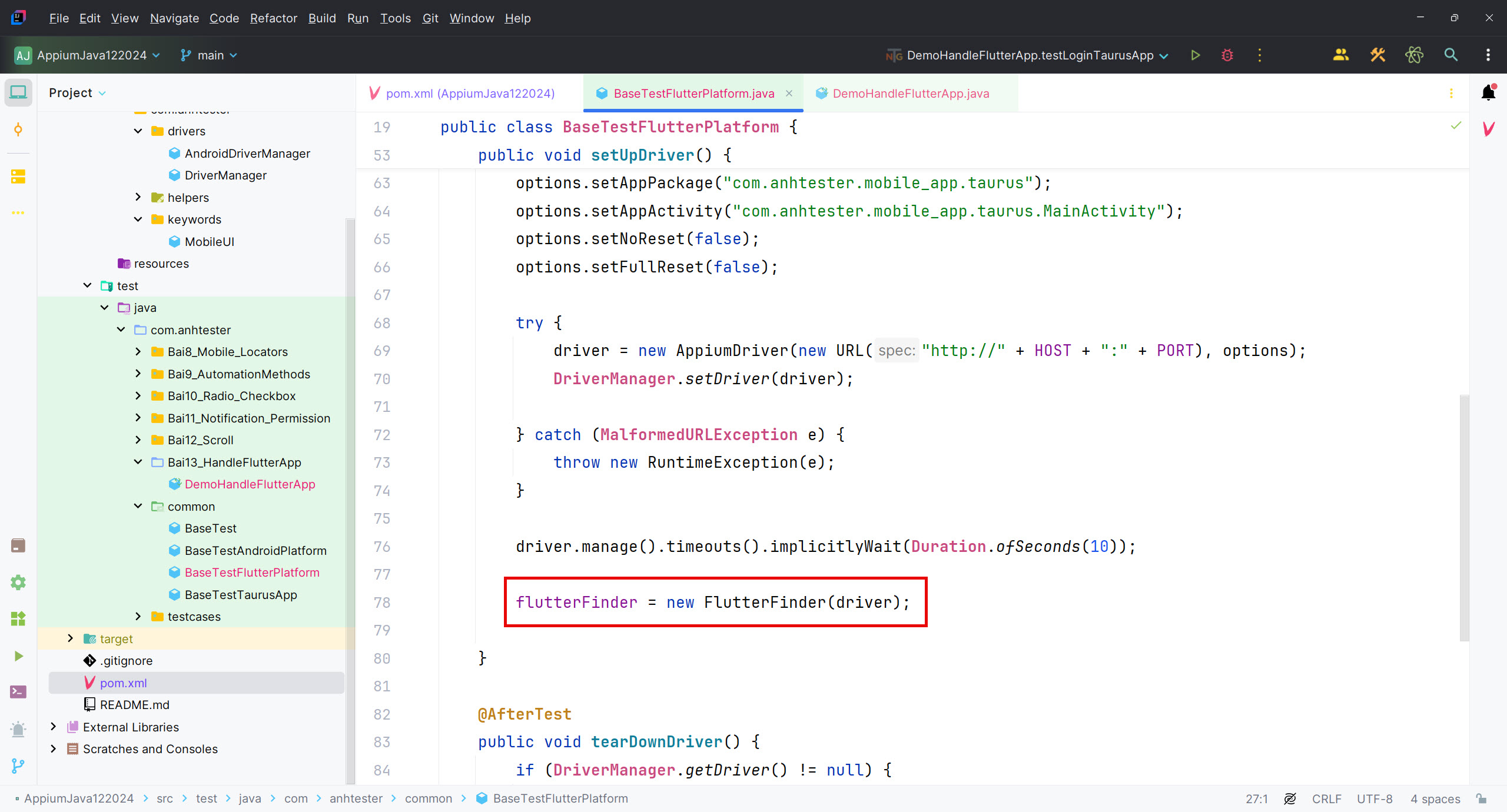The width and height of the screenshot is (1507, 812).
Task: Select the AndroidDriverManager class
Action: coord(247,154)
